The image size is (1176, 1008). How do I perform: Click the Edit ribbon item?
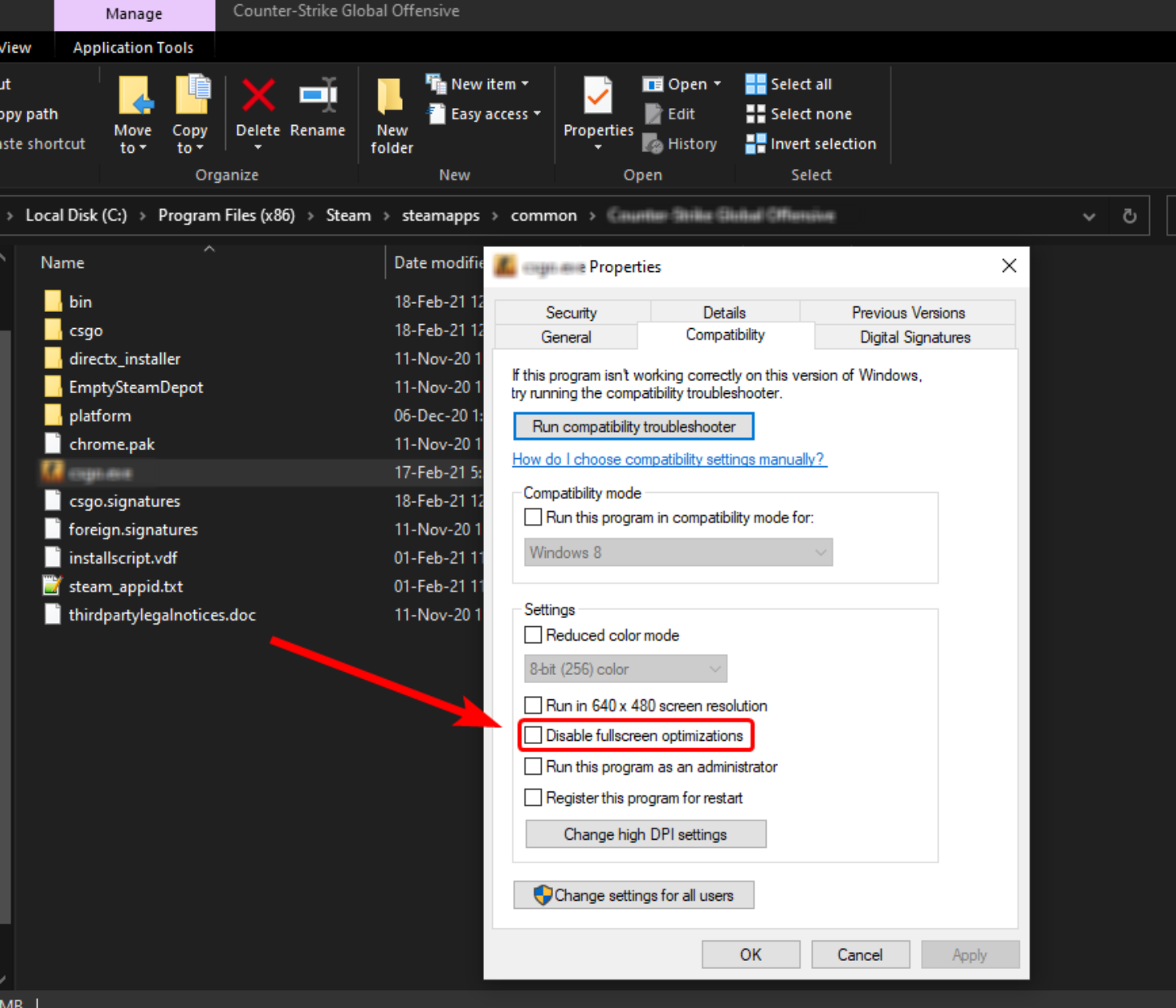[670, 114]
